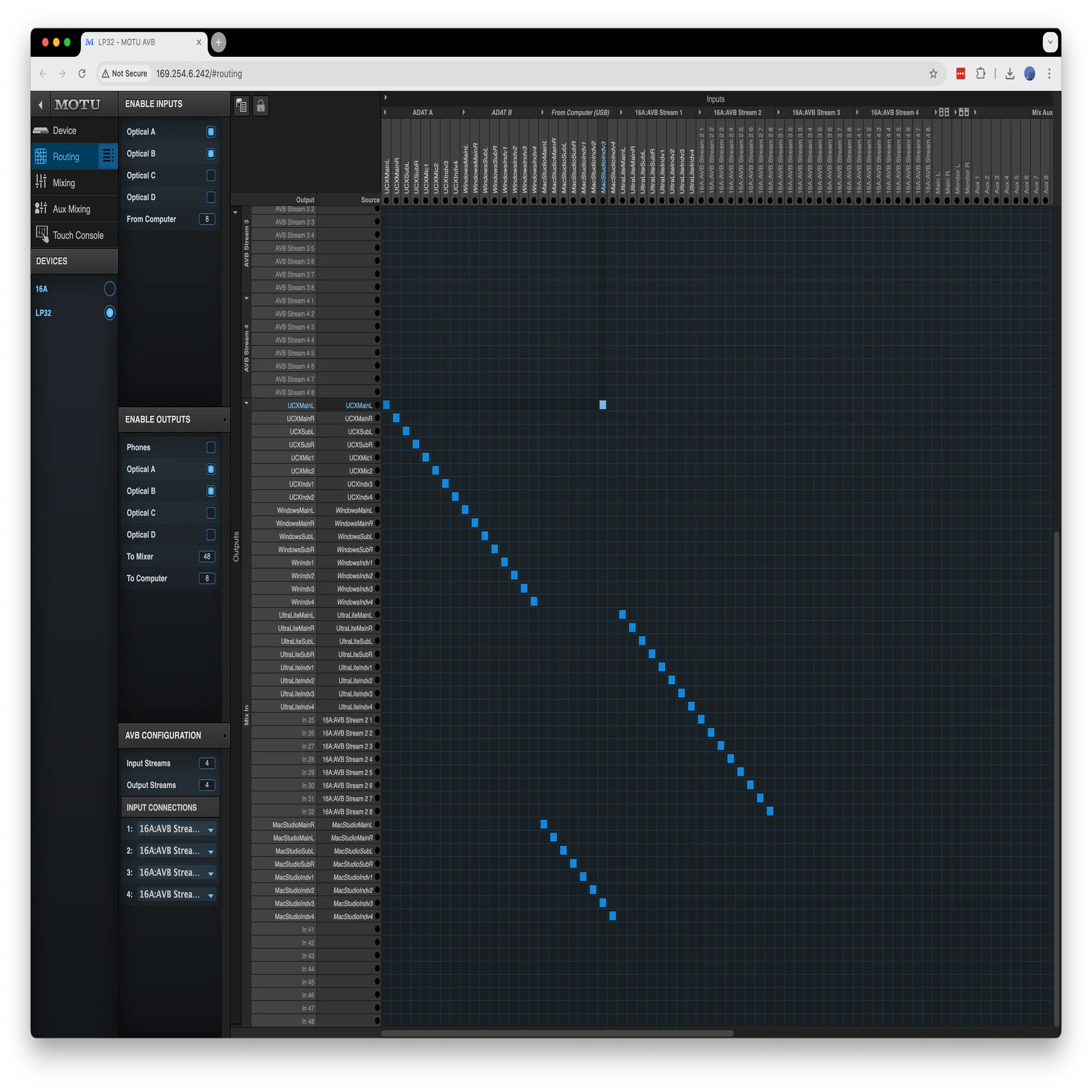Click the UCXMainL to MacStudioIndv3 routing cell
Viewport: 1092px width, 1092px height.
(x=603, y=405)
